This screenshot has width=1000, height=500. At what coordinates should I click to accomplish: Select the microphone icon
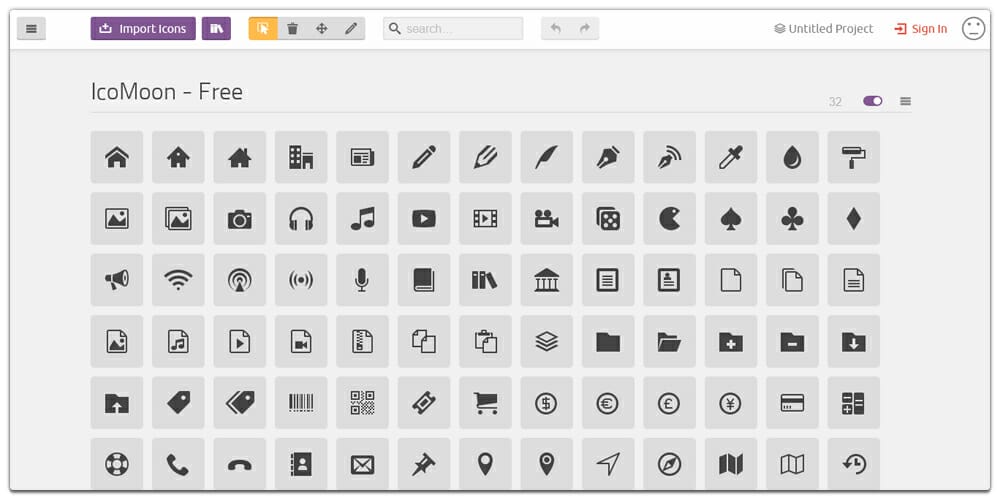pyautogui.click(x=362, y=280)
